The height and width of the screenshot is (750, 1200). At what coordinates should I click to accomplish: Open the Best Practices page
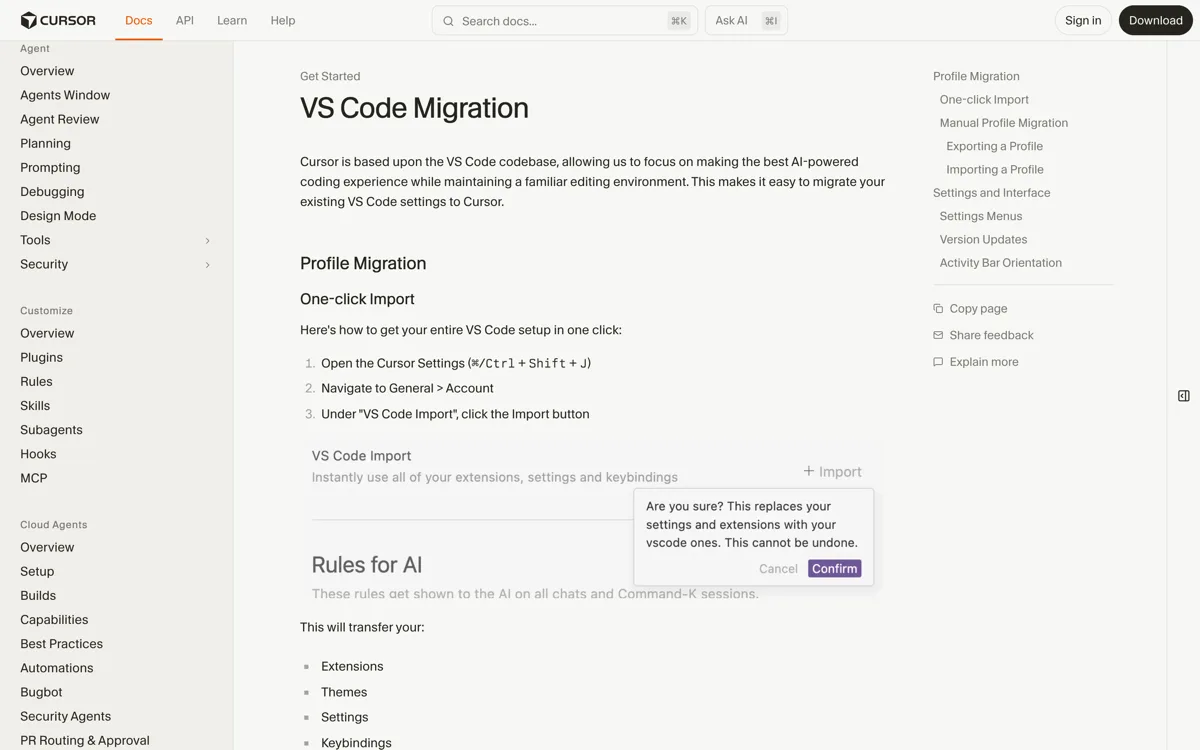pyautogui.click(x=61, y=644)
